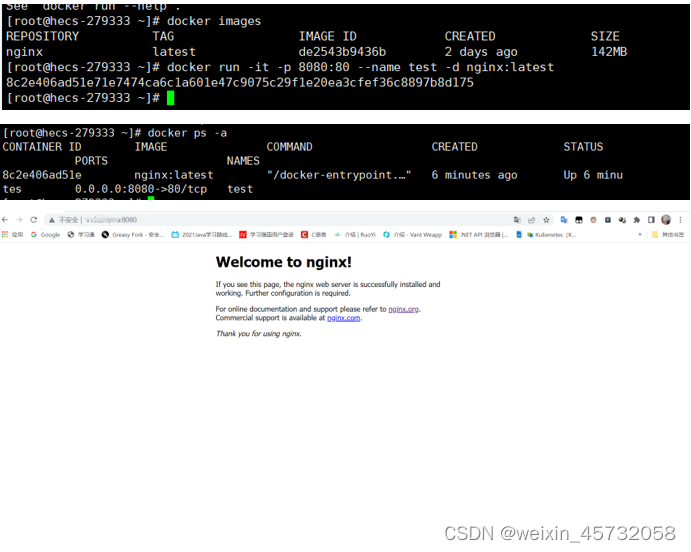The image size is (691, 552).
Task: Open the Kubernetes bookmark
Action: [552, 235]
